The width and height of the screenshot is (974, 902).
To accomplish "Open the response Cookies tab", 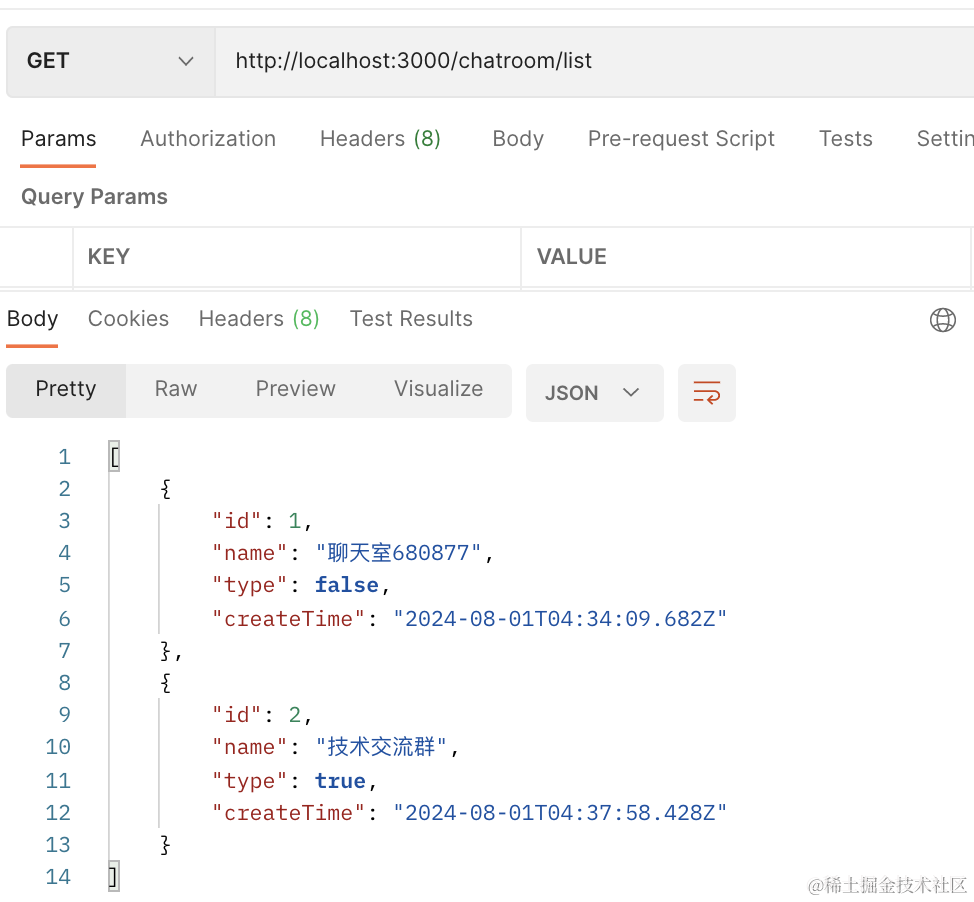I will coord(128,319).
